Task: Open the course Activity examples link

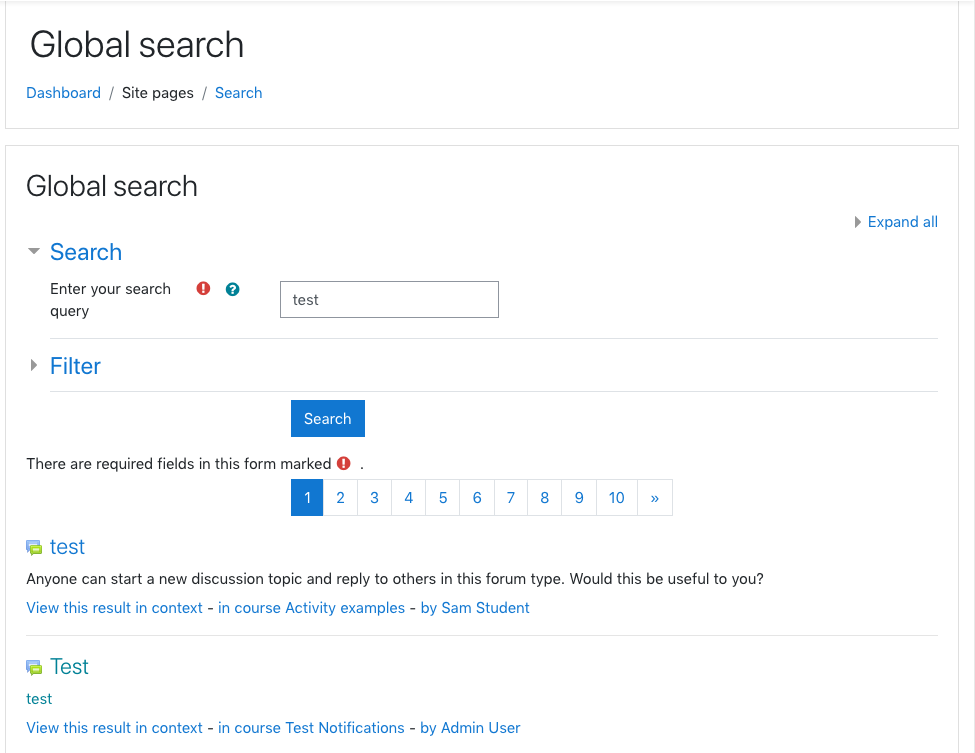Action: (312, 607)
